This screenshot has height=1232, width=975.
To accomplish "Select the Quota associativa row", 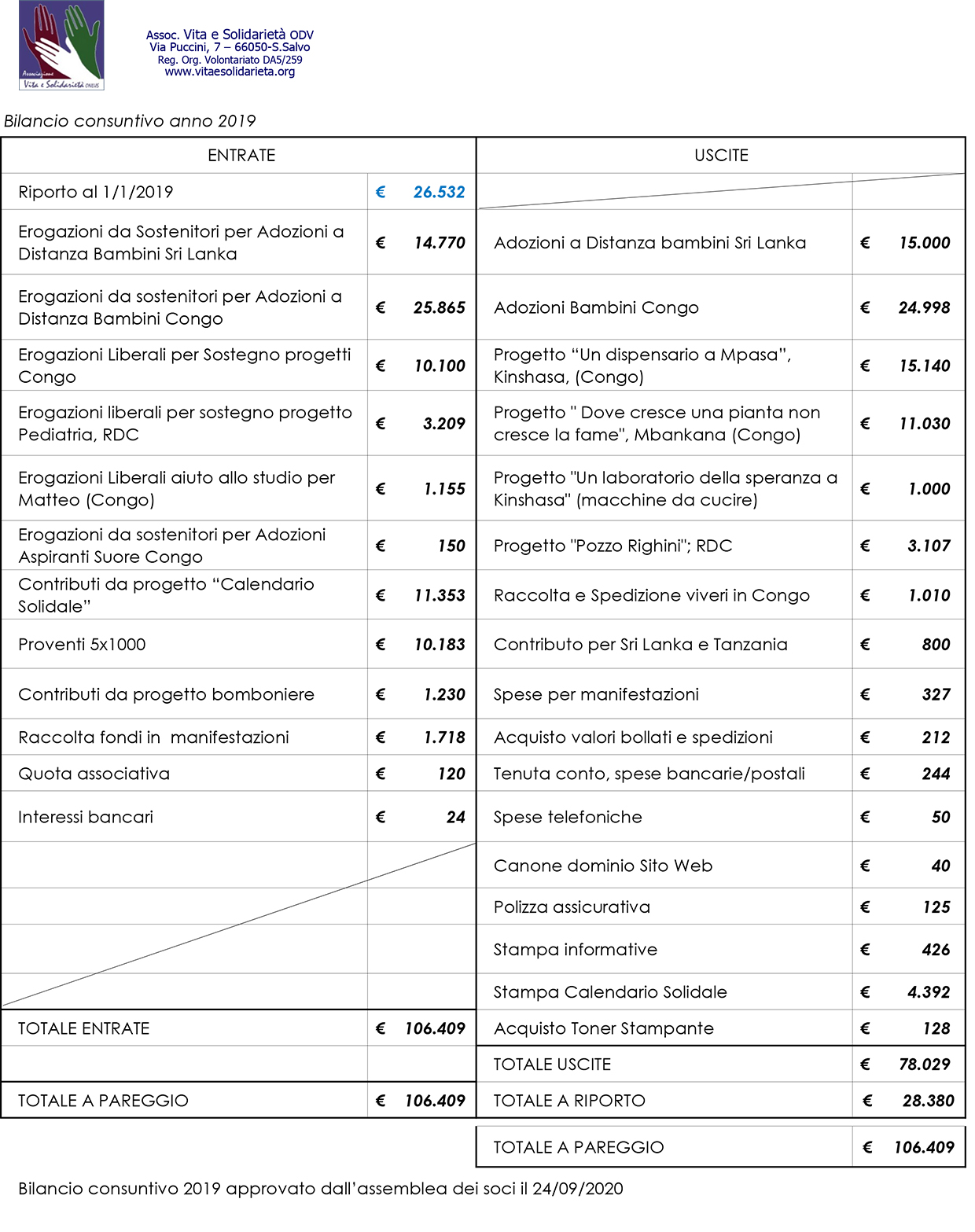I will coord(239,774).
